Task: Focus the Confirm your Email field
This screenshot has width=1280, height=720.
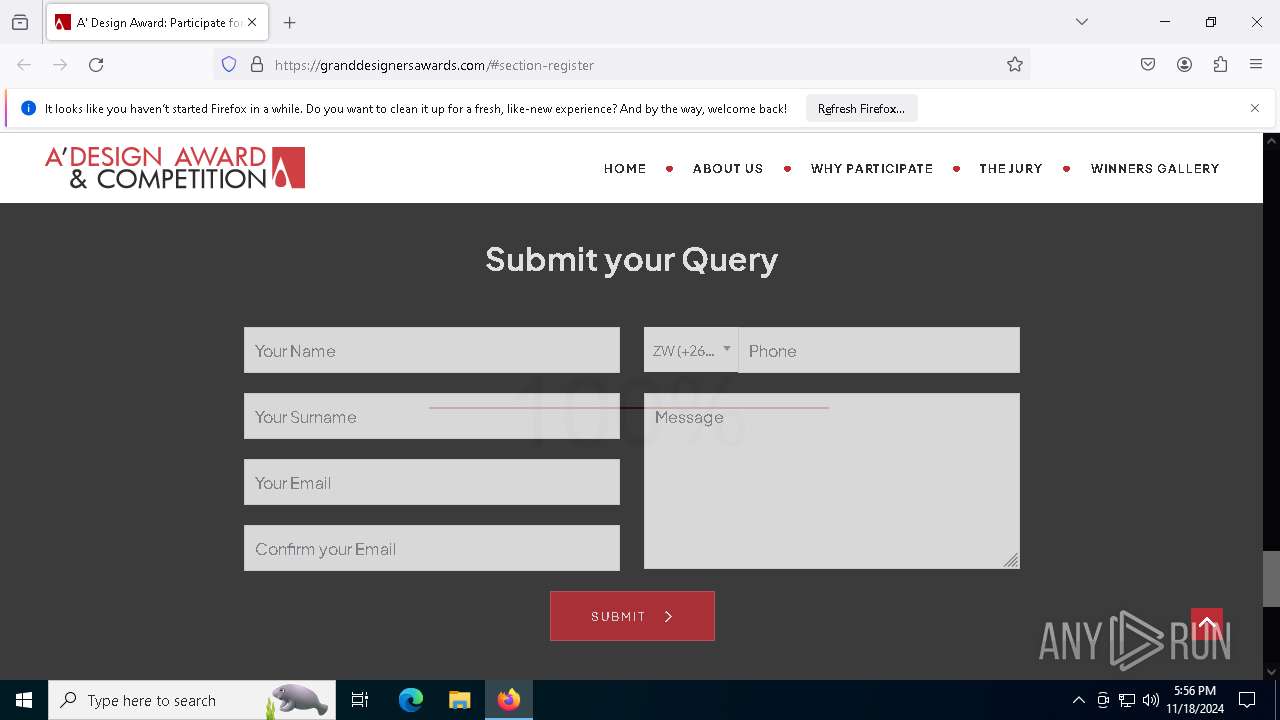Action: (432, 548)
